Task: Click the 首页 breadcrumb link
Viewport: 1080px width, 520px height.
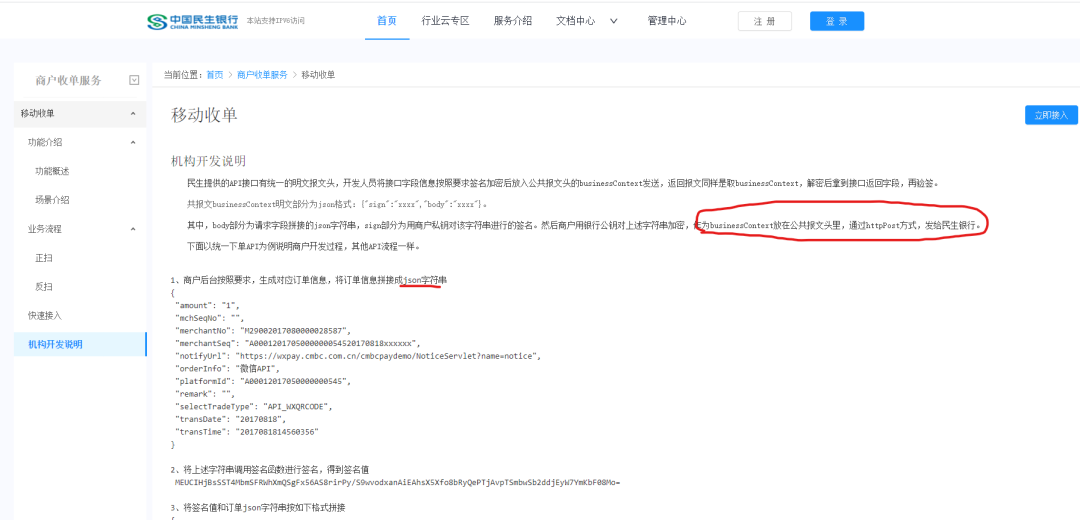Action: tap(215, 75)
